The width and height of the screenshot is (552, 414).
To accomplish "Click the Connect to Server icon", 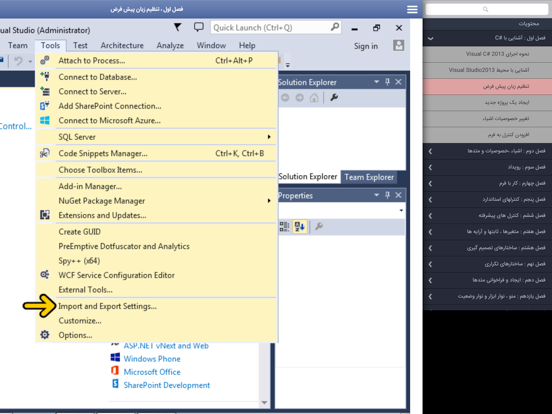I will (x=45, y=91).
